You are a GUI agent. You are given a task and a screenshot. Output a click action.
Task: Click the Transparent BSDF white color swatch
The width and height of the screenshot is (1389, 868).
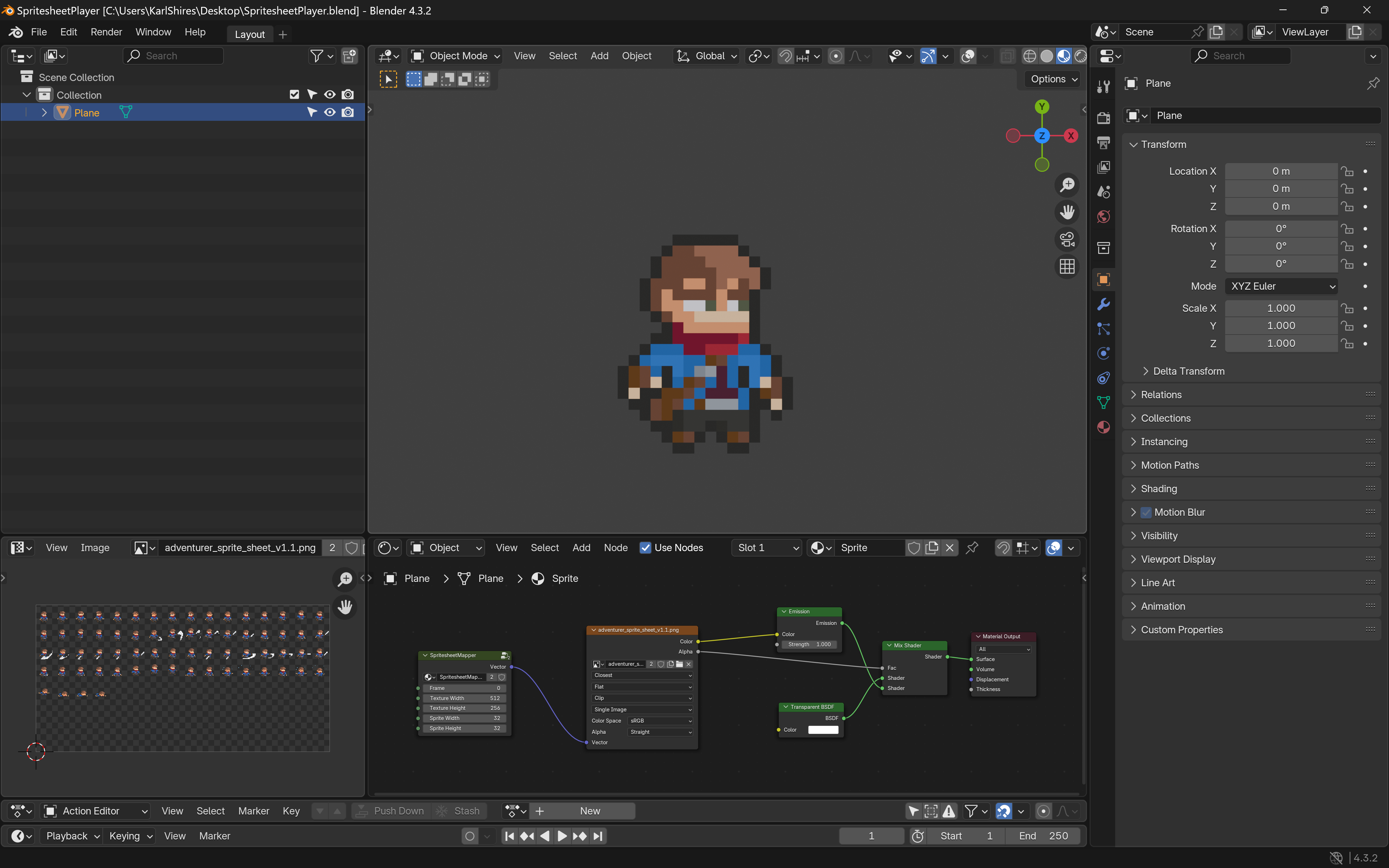pos(823,730)
